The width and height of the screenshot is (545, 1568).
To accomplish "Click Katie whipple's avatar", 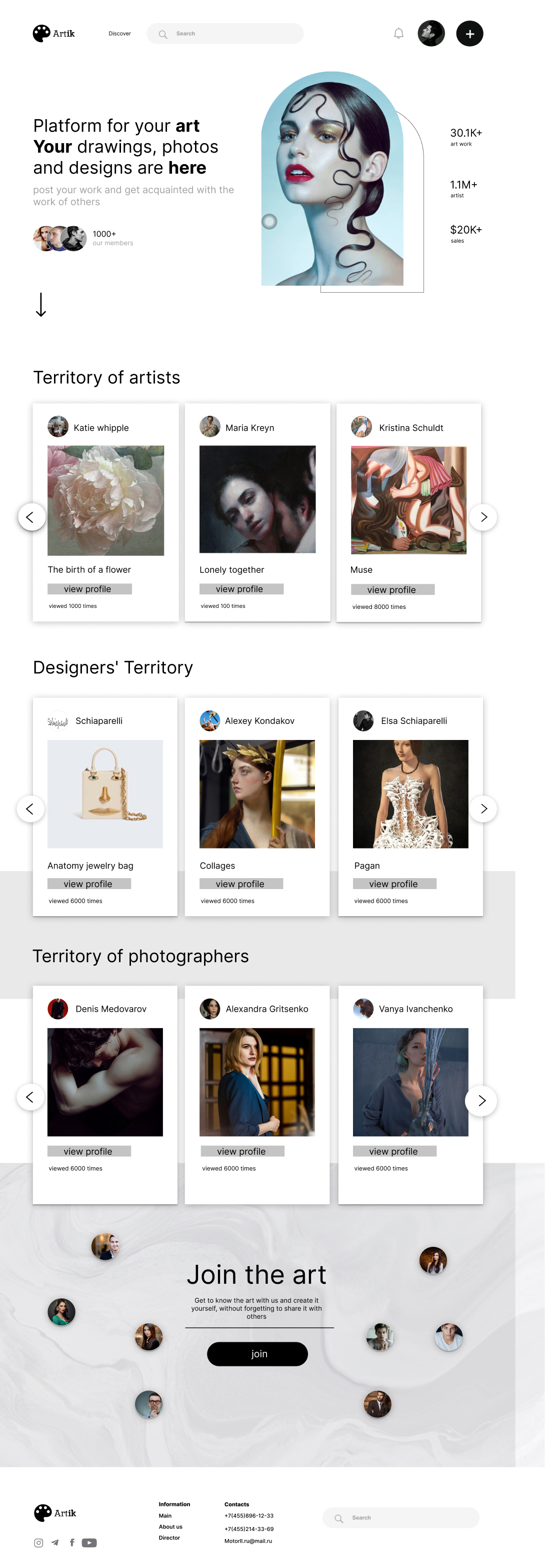I will click(x=58, y=426).
